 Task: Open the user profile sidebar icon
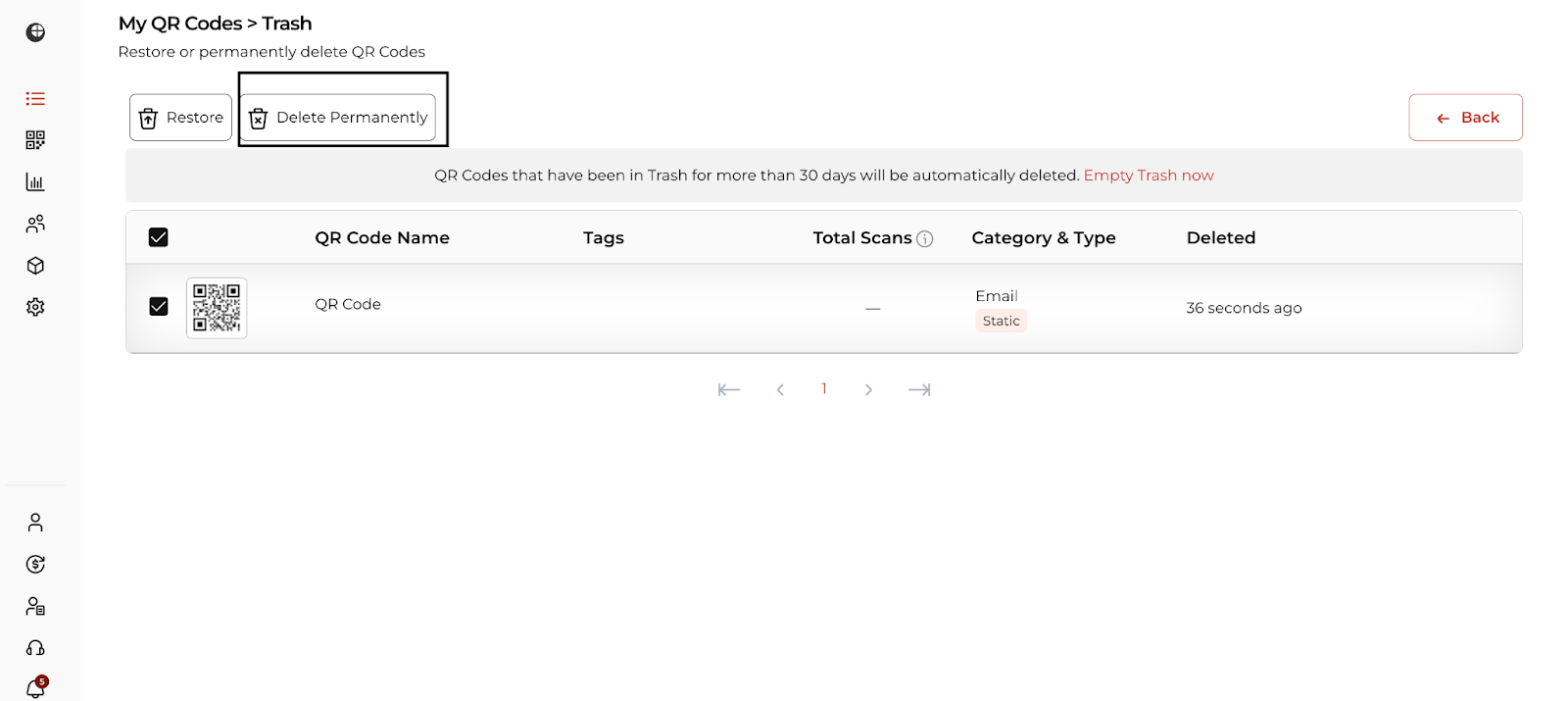coord(35,523)
